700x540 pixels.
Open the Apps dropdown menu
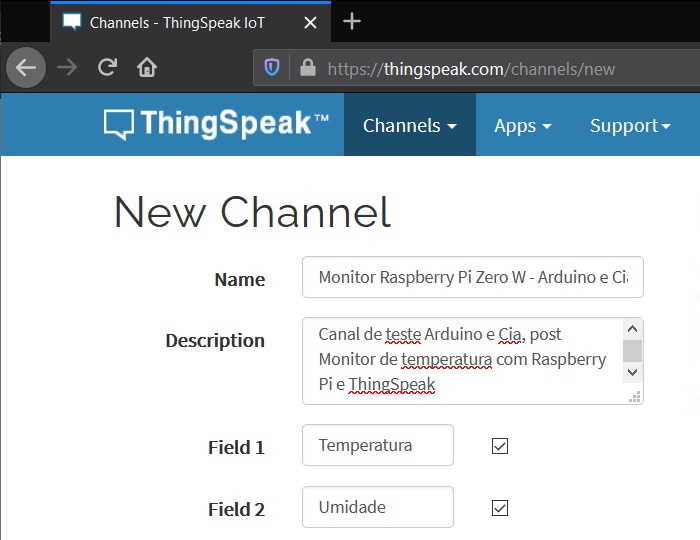coord(522,125)
